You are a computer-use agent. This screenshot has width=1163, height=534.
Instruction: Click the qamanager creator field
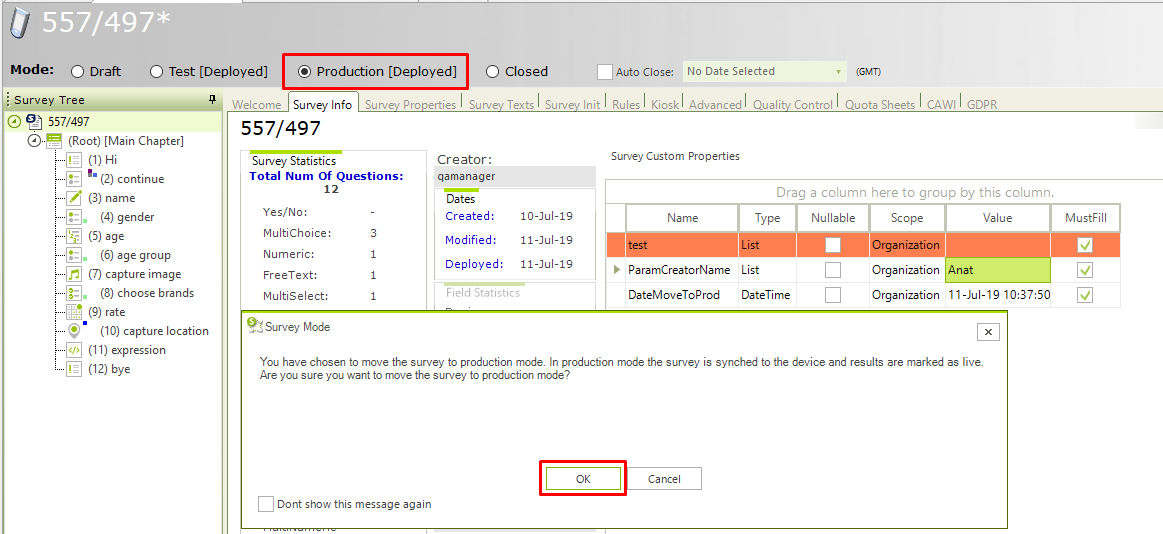coord(515,177)
